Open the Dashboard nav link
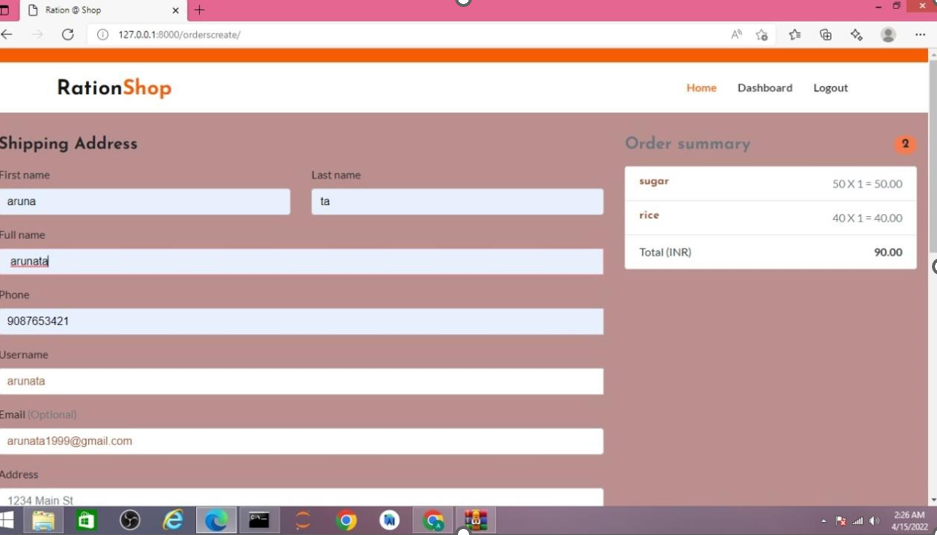The width and height of the screenshot is (937, 535). click(x=764, y=88)
